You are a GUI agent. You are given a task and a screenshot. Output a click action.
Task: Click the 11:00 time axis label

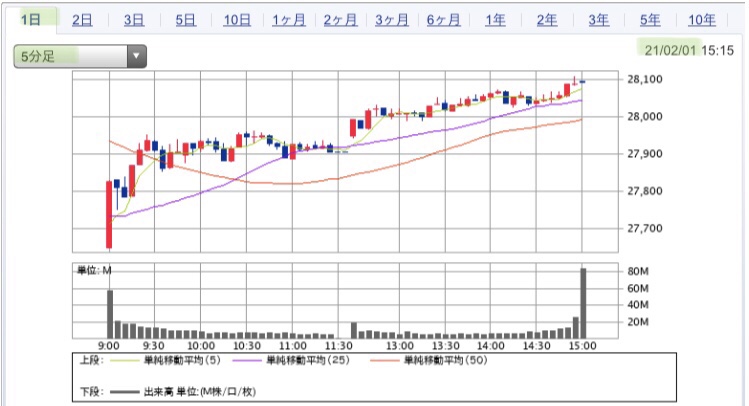pos(292,346)
